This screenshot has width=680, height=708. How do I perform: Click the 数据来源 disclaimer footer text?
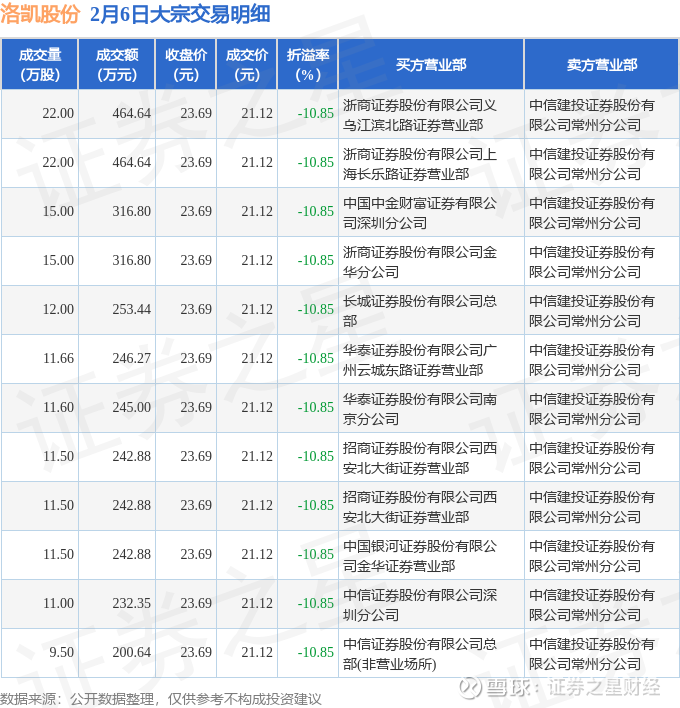pyautogui.click(x=161, y=699)
